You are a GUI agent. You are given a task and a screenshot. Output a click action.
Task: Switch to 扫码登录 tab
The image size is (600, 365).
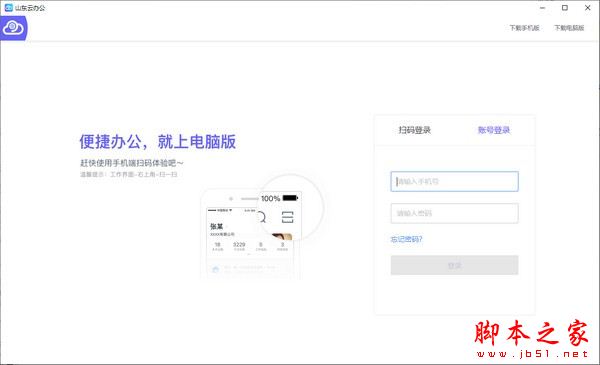pos(415,130)
